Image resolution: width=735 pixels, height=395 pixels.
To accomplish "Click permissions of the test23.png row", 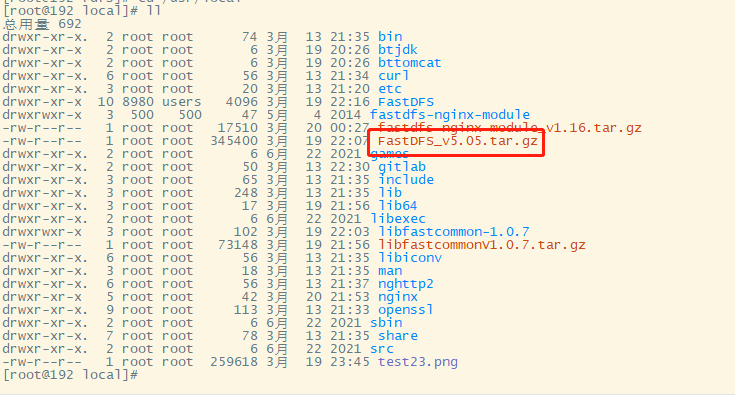I will [x=42, y=362].
